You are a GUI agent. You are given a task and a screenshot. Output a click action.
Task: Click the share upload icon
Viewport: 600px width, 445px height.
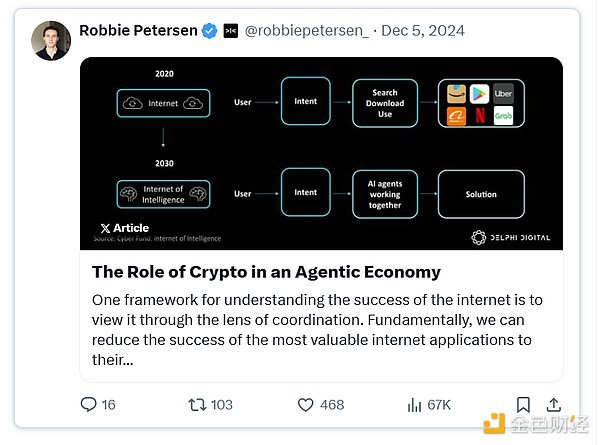(x=552, y=404)
